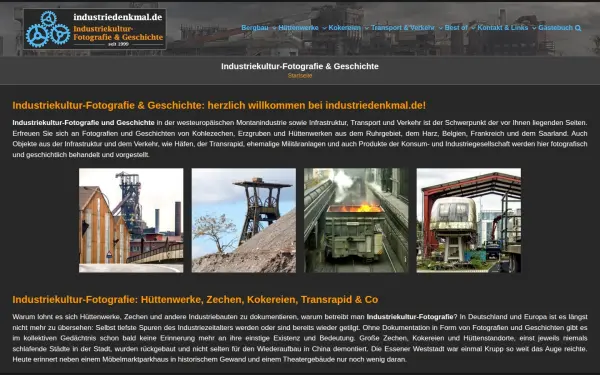Expand the chevron next to Best of
The height and width of the screenshot is (375, 600).
(473, 28)
